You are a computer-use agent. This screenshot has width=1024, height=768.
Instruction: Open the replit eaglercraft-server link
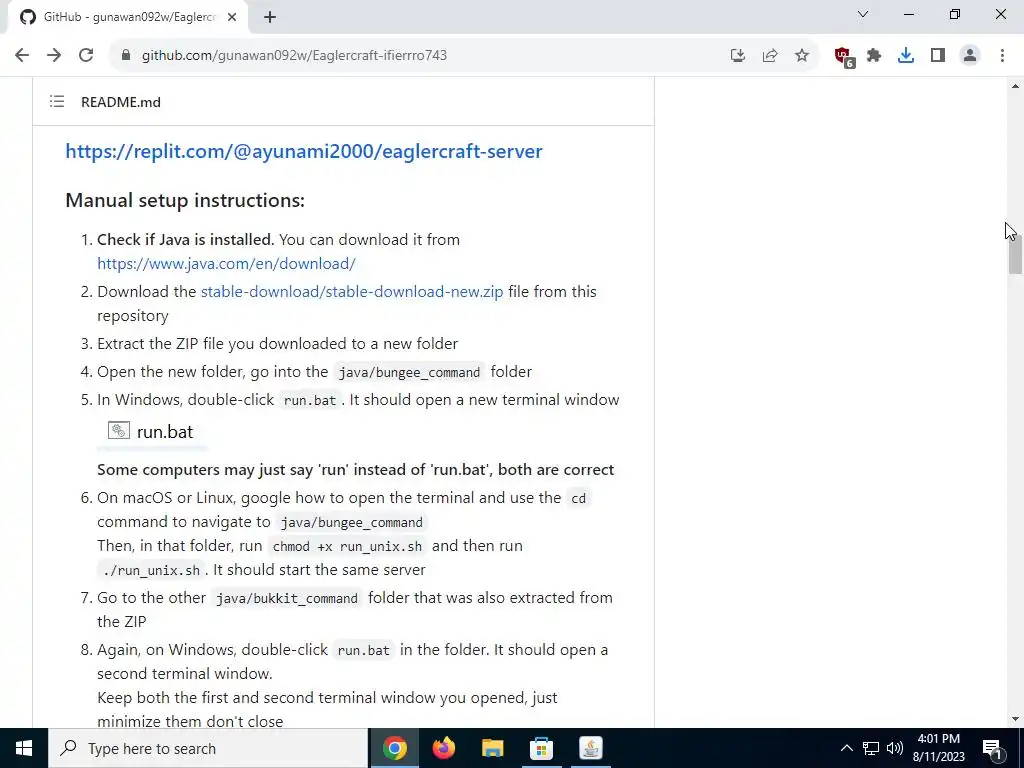pos(304,152)
